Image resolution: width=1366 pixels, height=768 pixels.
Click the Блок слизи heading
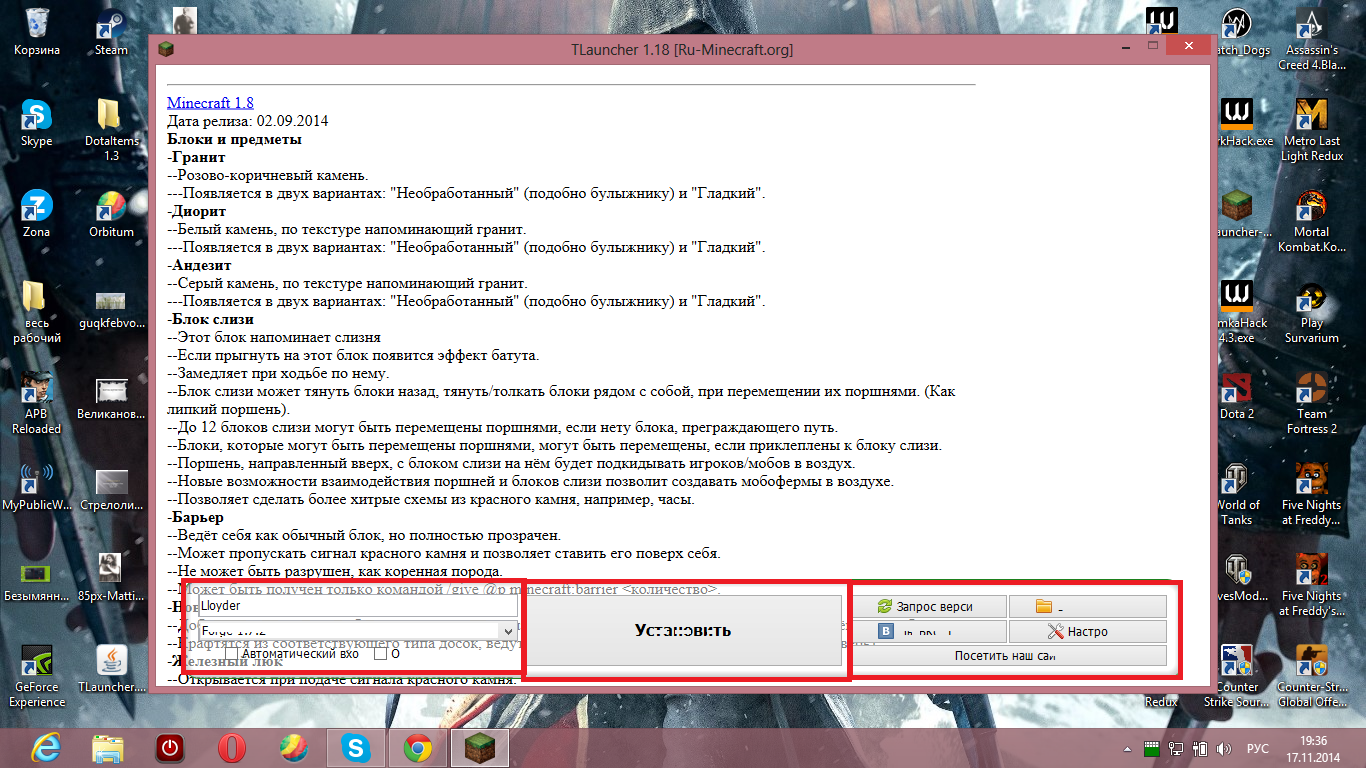coord(212,319)
